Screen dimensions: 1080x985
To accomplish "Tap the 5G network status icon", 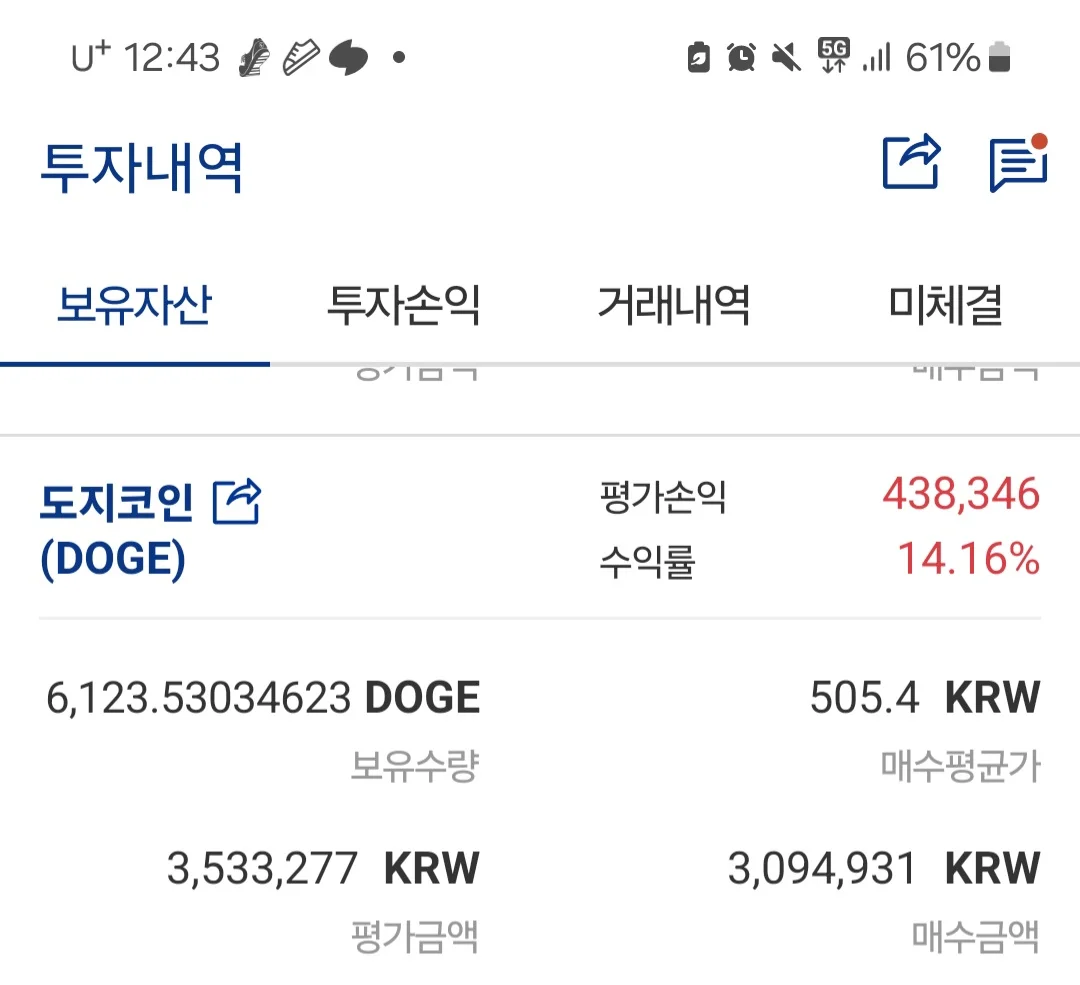I will click(x=833, y=56).
